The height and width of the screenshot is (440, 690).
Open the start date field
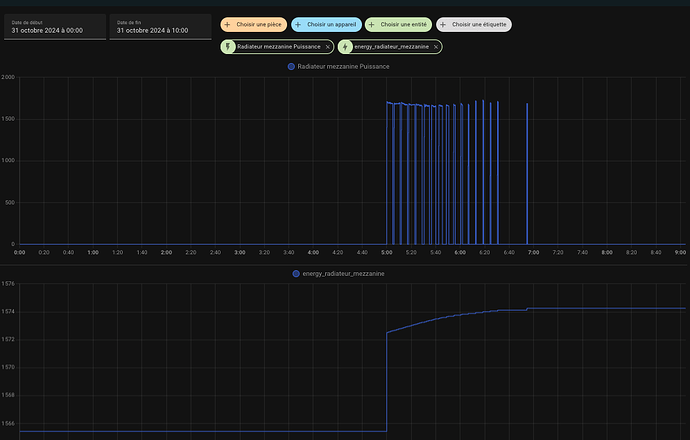click(55, 27)
